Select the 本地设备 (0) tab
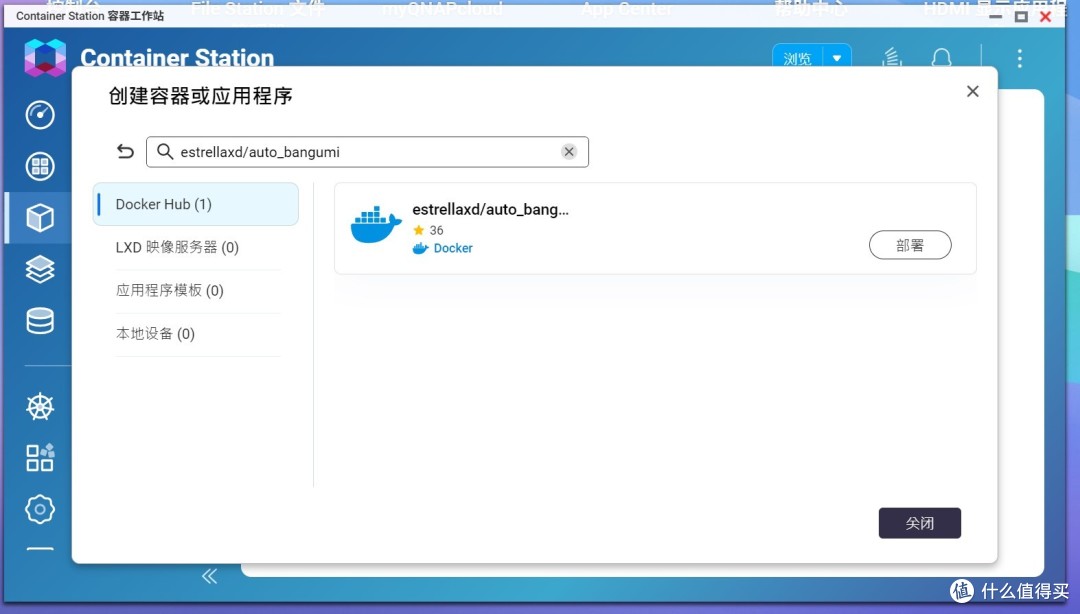 coord(196,334)
